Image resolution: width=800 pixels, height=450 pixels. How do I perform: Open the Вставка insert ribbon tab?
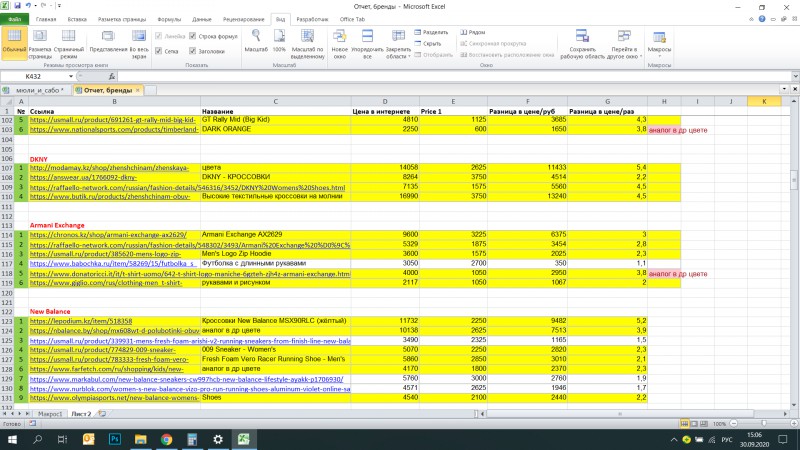77,19
